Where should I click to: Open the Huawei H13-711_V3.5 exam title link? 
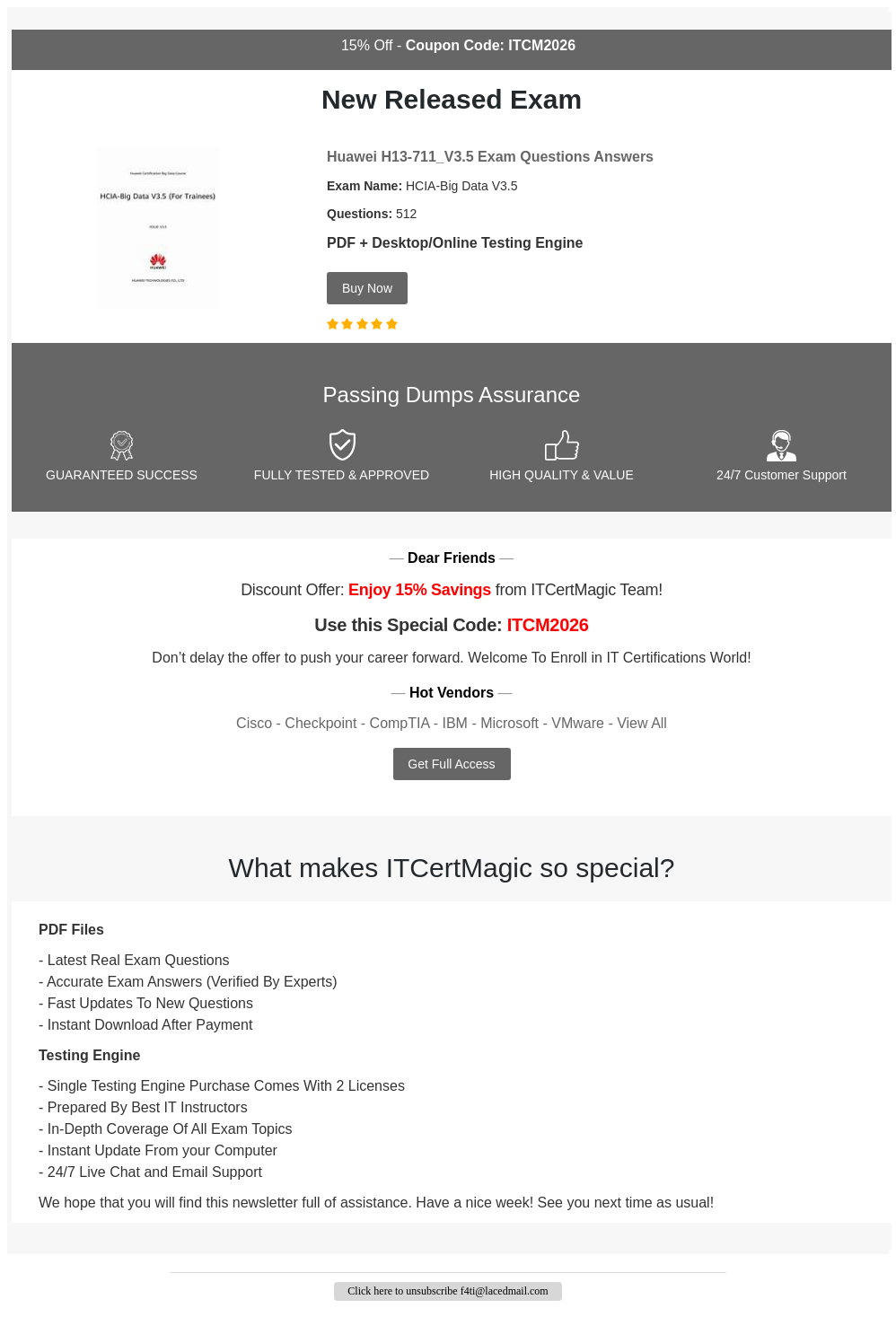click(x=489, y=157)
